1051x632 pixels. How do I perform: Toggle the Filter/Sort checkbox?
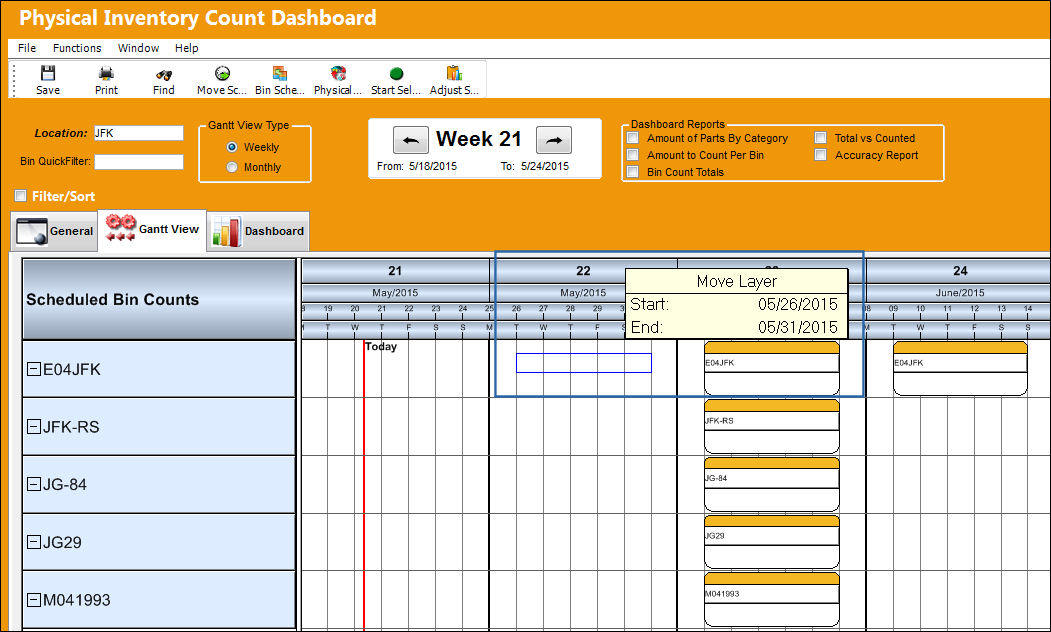[x=21, y=196]
